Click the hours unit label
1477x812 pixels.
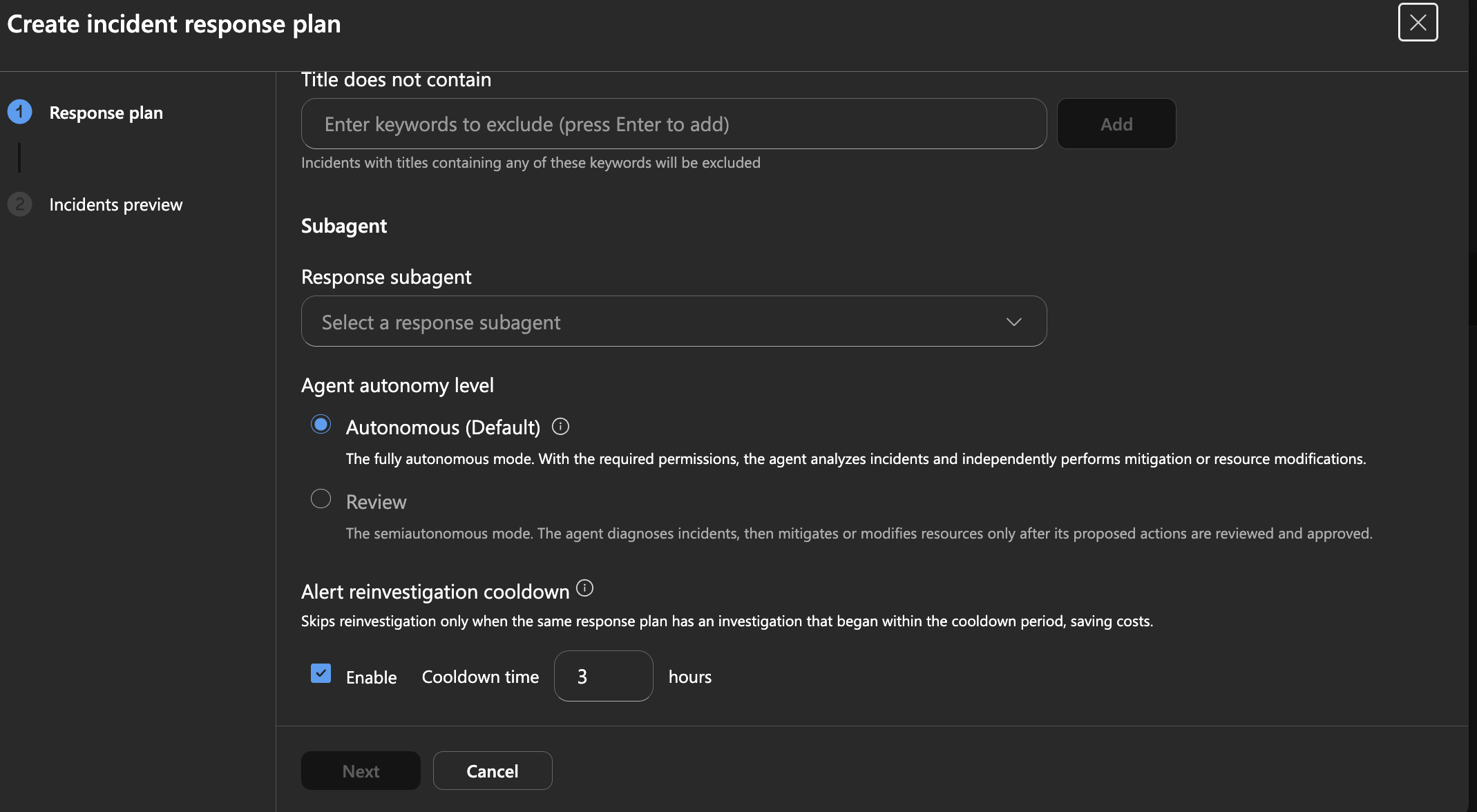click(x=689, y=677)
